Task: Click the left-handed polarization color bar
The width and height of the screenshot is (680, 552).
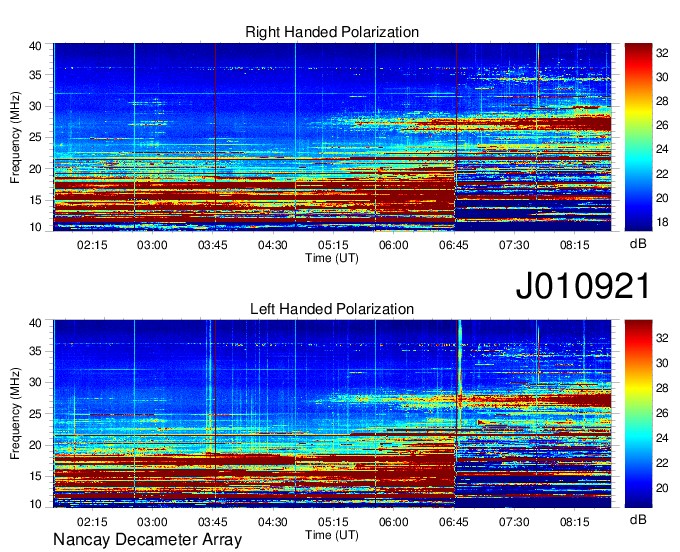Action: click(x=638, y=414)
